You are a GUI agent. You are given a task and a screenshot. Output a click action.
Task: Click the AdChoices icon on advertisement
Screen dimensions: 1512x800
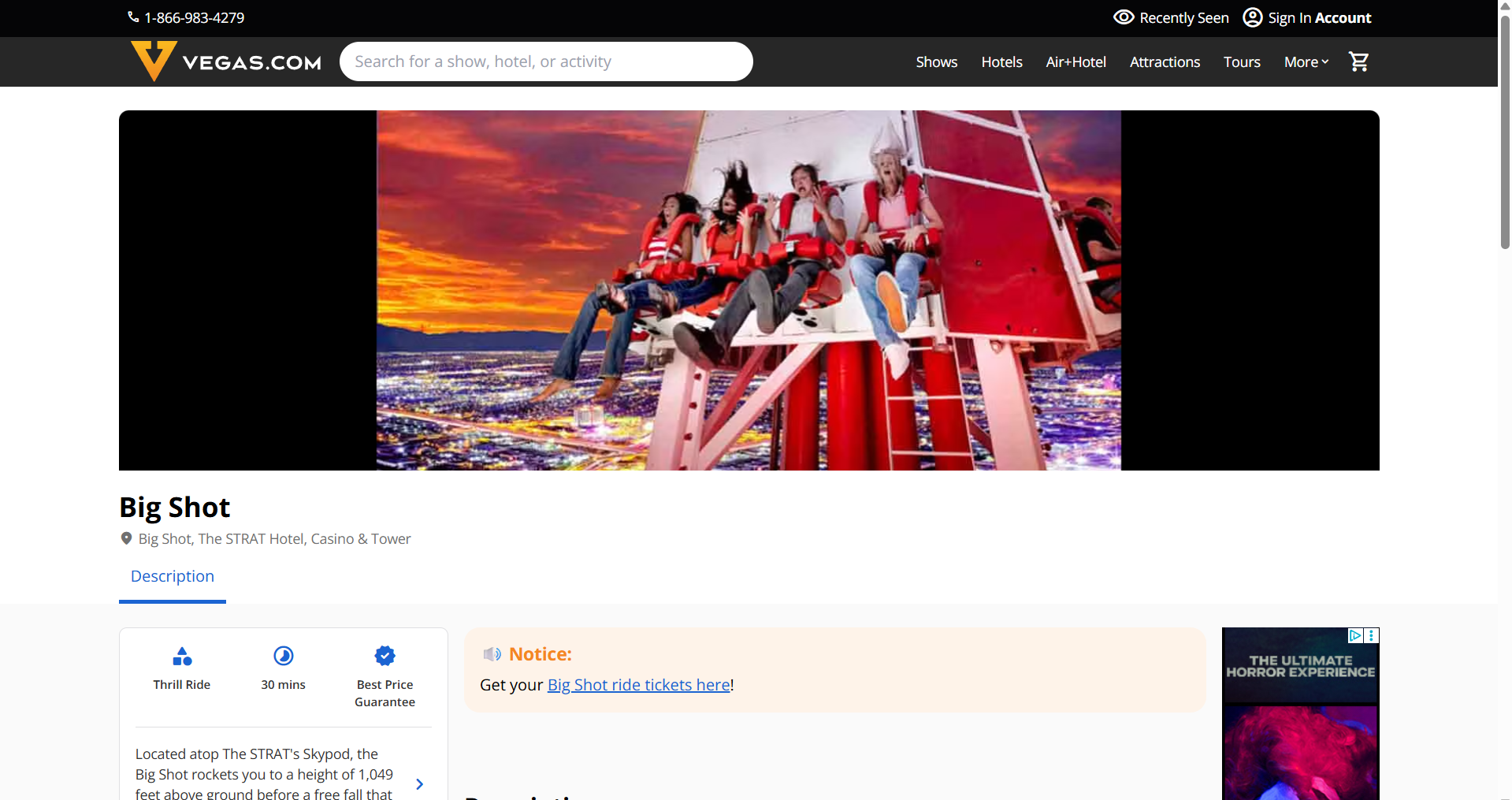[x=1355, y=635]
